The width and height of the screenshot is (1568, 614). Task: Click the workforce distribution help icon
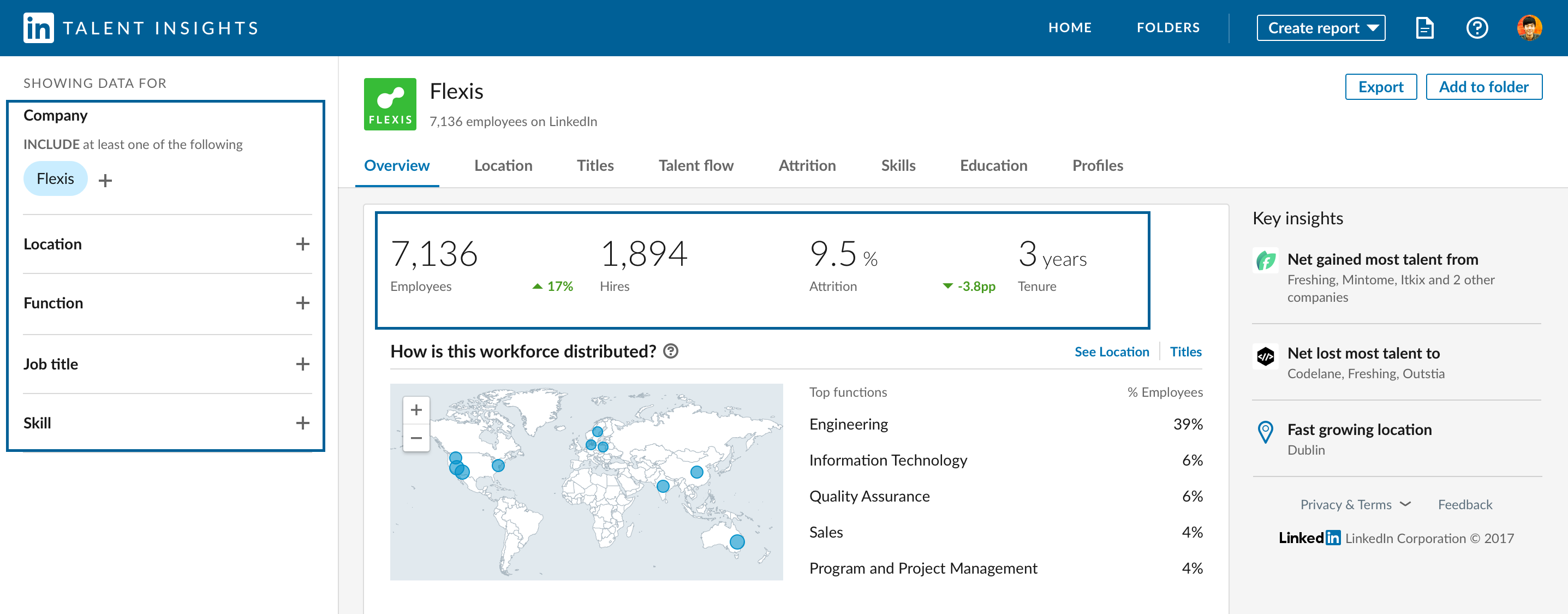point(670,351)
